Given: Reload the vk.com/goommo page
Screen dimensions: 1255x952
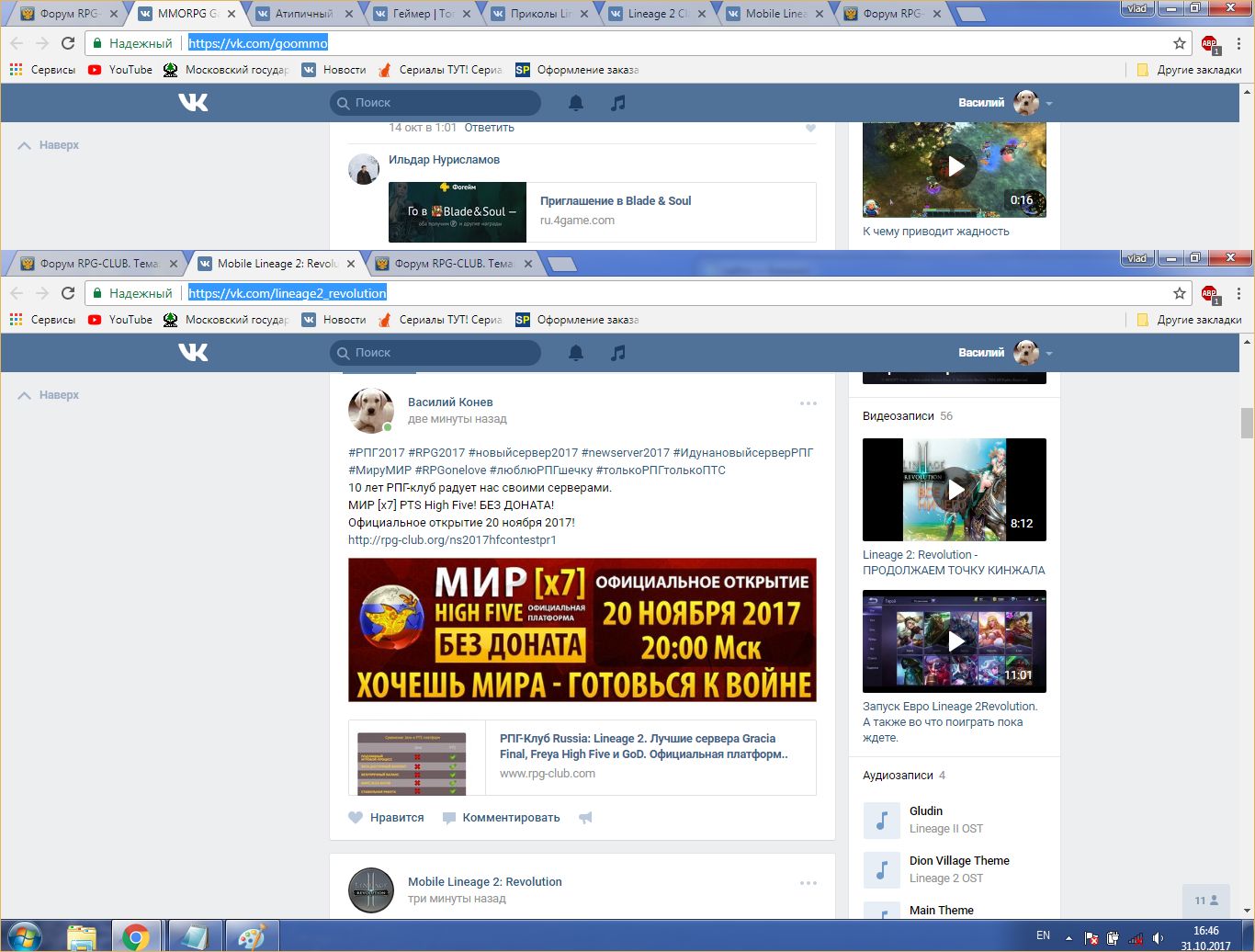Looking at the screenshot, I should click(68, 43).
